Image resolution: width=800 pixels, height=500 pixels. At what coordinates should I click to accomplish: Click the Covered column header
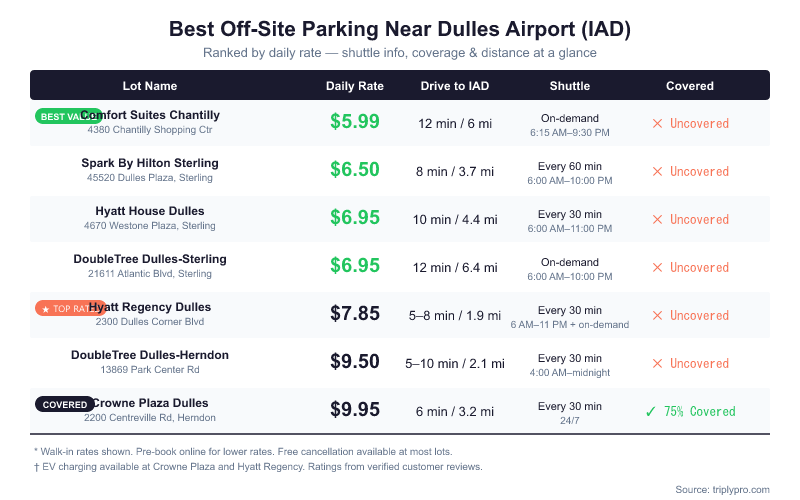click(690, 86)
